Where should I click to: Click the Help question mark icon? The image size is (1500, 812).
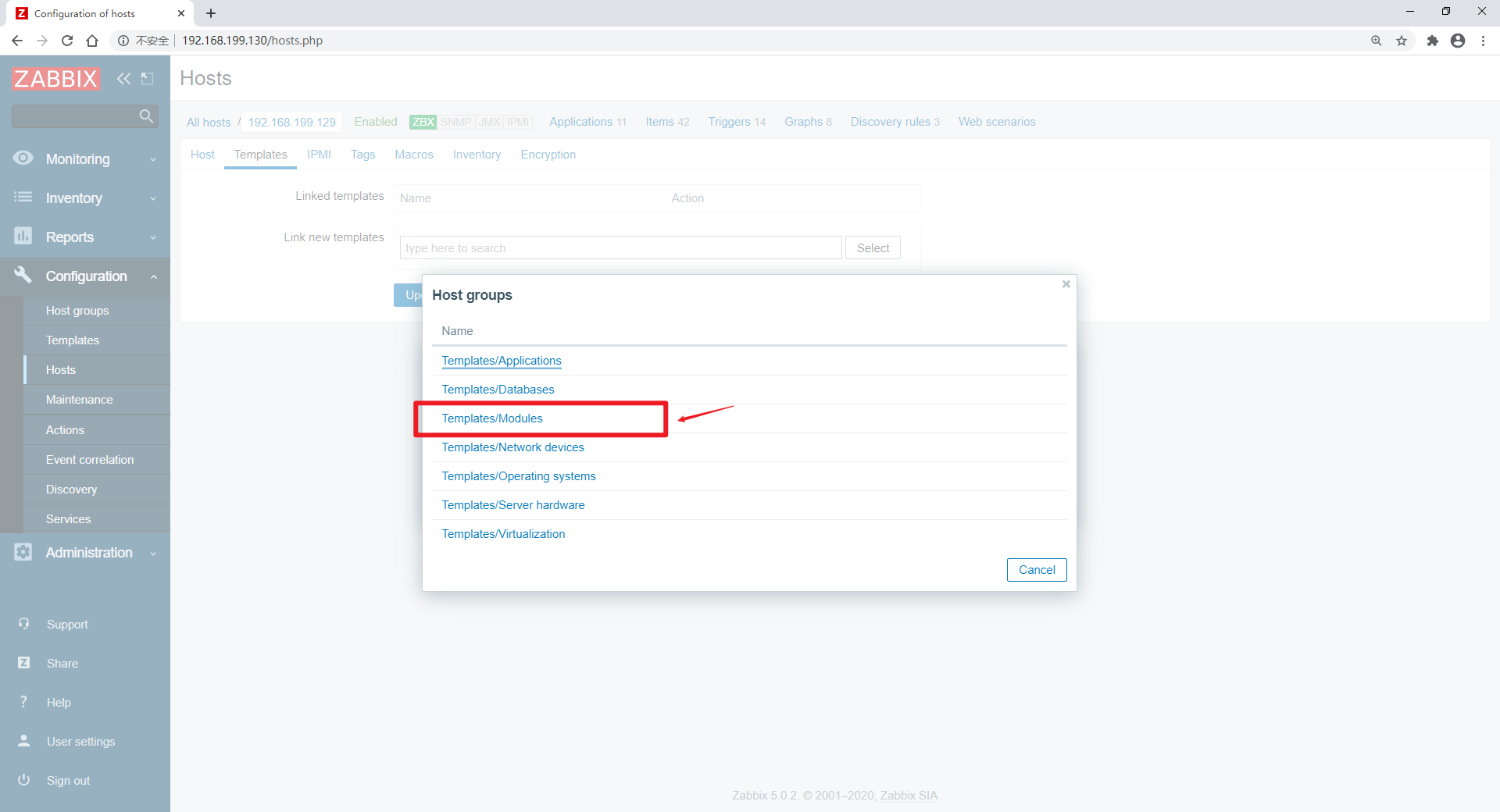click(23, 702)
